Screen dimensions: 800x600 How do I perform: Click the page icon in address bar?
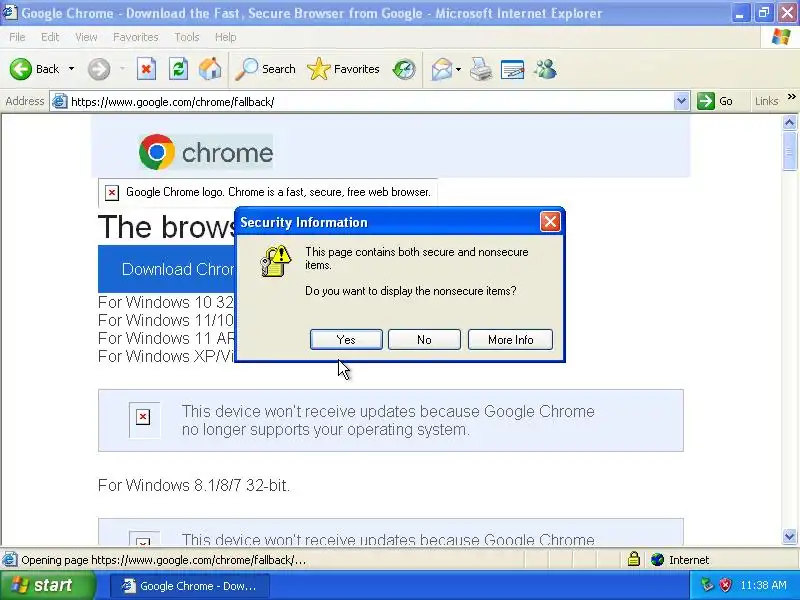(x=60, y=101)
